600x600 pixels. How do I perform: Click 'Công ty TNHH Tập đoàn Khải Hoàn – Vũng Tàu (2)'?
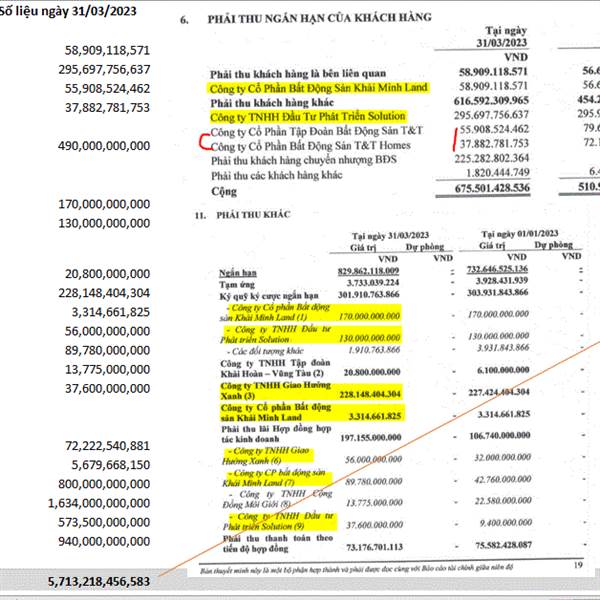[275, 368]
